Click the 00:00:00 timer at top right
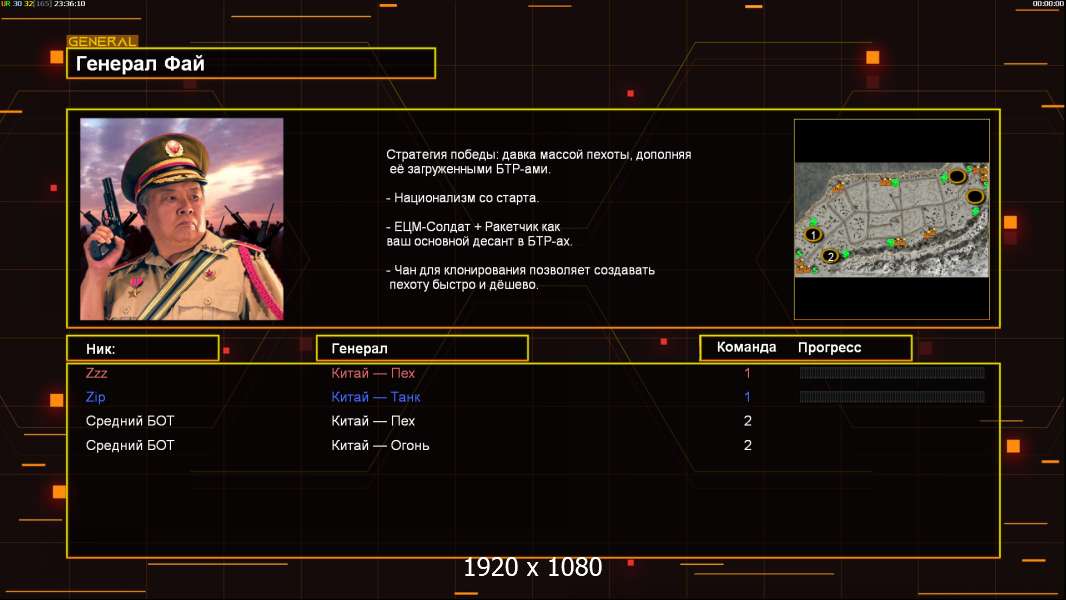The width and height of the screenshot is (1066, 600). 1048,4
